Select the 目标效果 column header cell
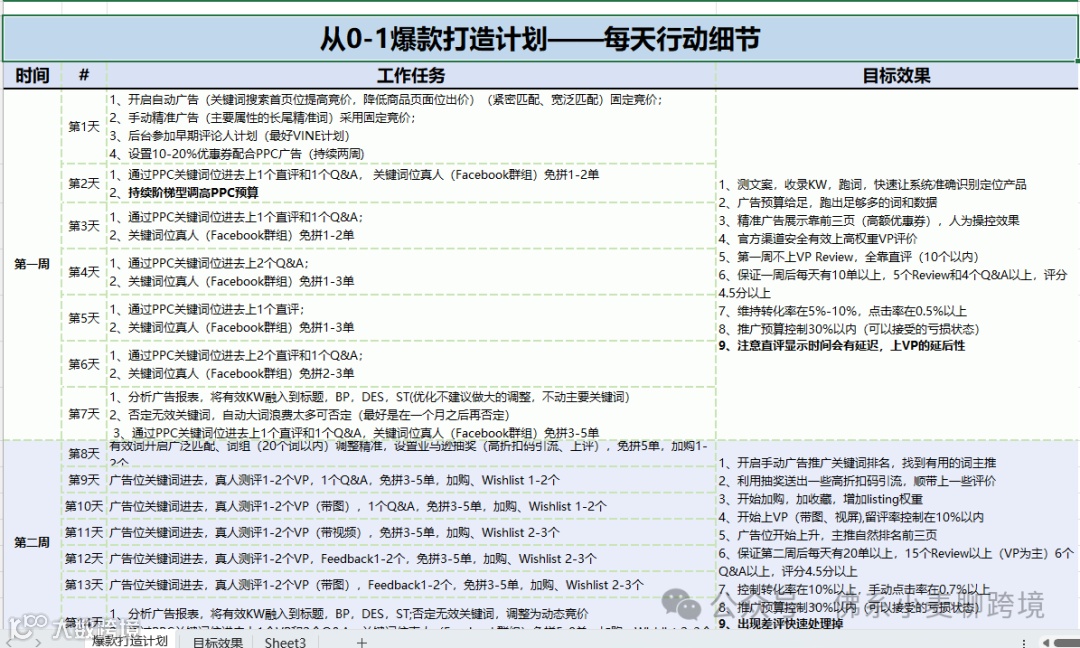The height and width of the screenshot is (648, 1080). 897,75
